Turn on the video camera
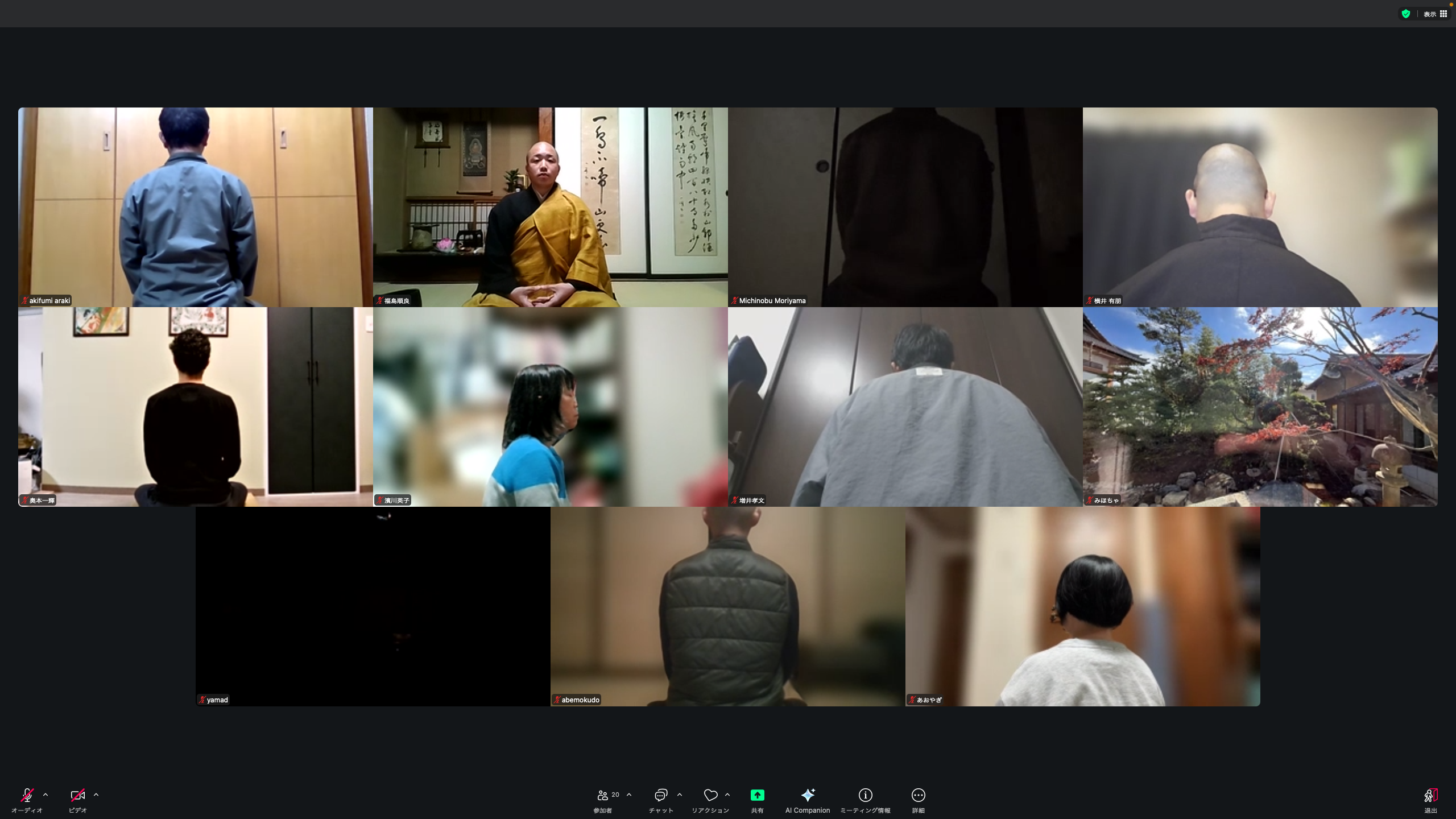The width and height of the screenshot is (1456, 819). coord(77,795)
